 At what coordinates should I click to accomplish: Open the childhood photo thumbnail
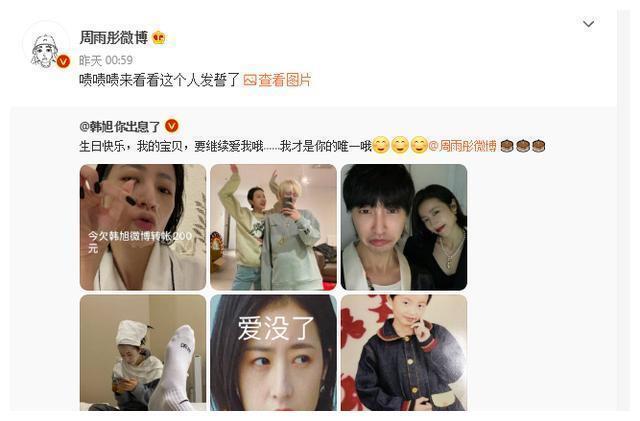(404, 353)
